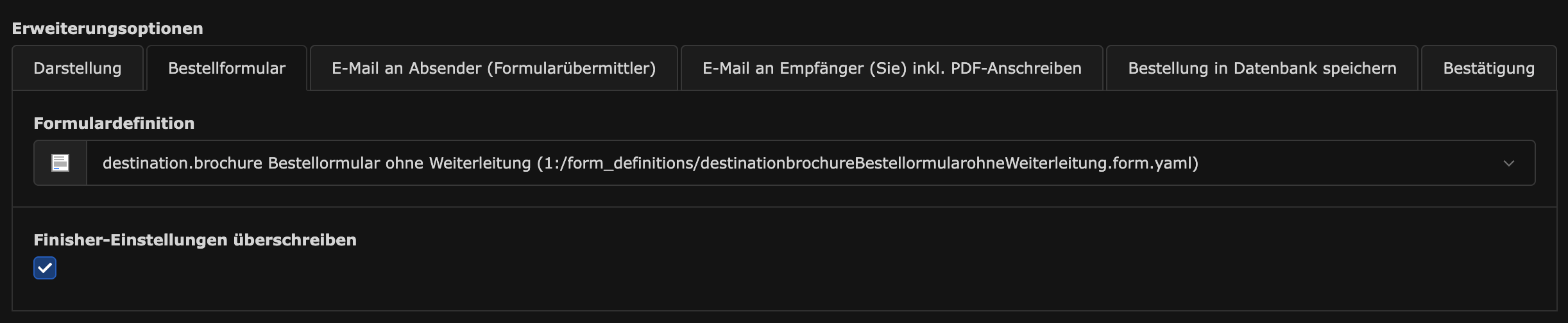Show the Bestätigung tab
1568x323 pixels.
[x=1488, y=68]
